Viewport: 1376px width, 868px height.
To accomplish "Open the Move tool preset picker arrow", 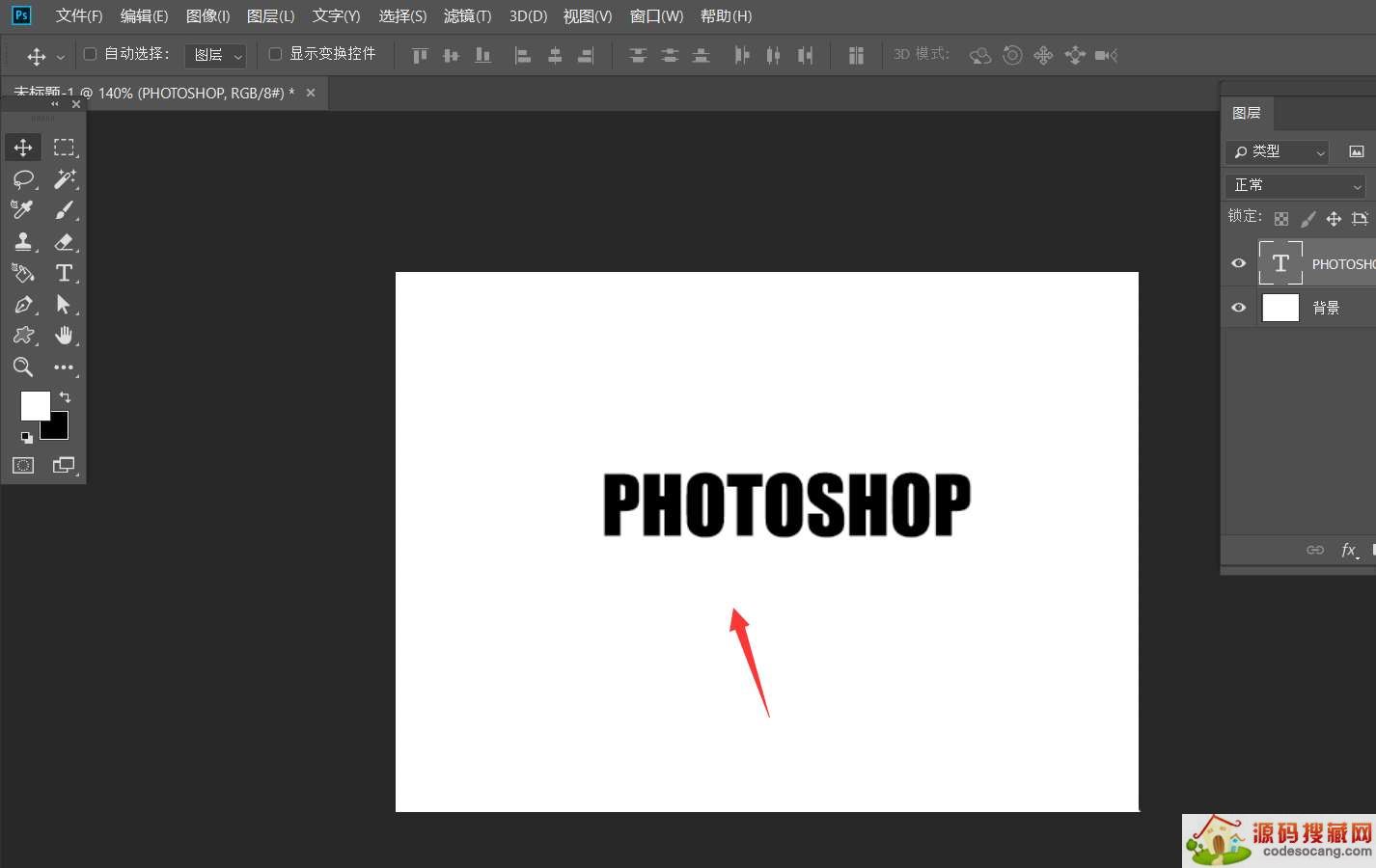I will (x=60, y=57).
